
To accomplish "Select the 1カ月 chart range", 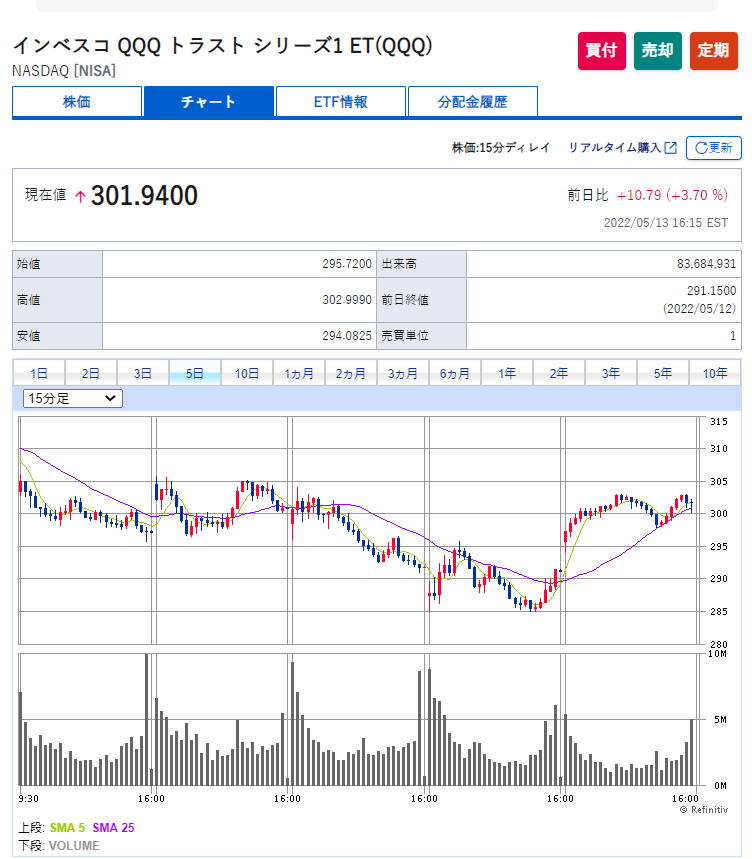I will point(298,374).
